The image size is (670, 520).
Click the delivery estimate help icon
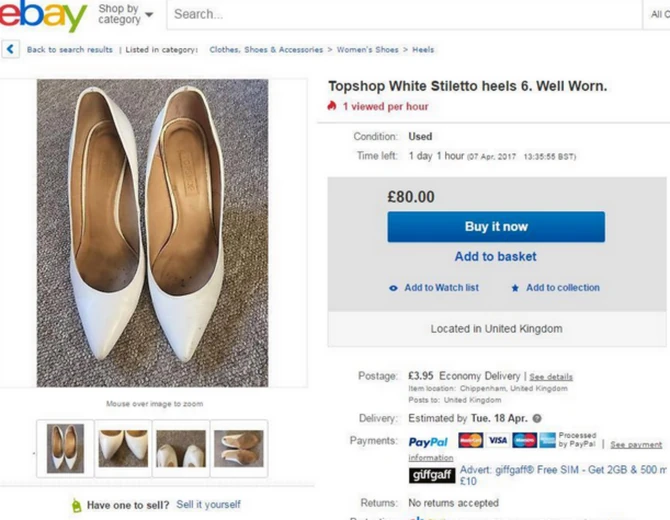[x=537, y=418]
